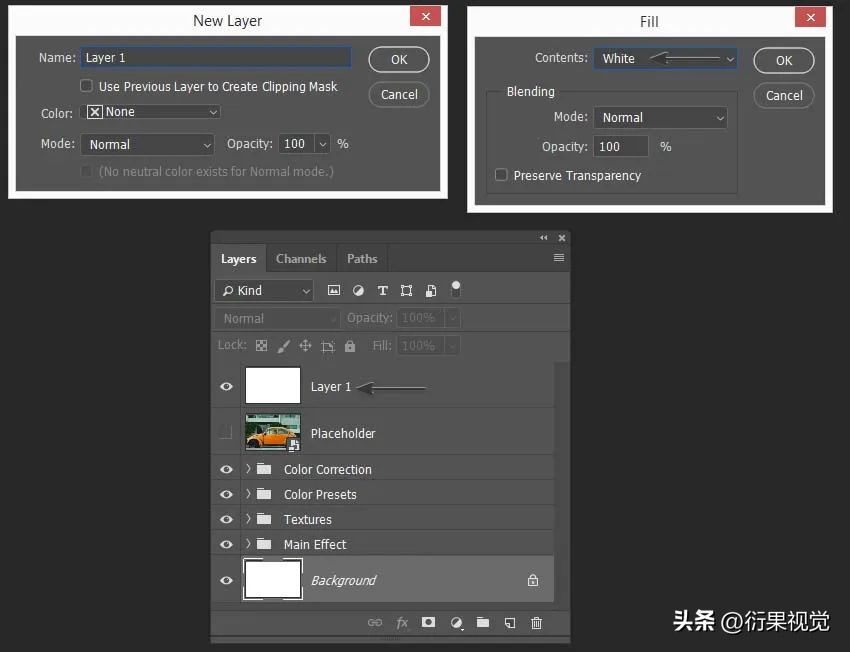Image resolution: width=850 pixels, height=652 pixels.
Task: Check the Preserve Transparency checkbox
Action: click(502, 176)
